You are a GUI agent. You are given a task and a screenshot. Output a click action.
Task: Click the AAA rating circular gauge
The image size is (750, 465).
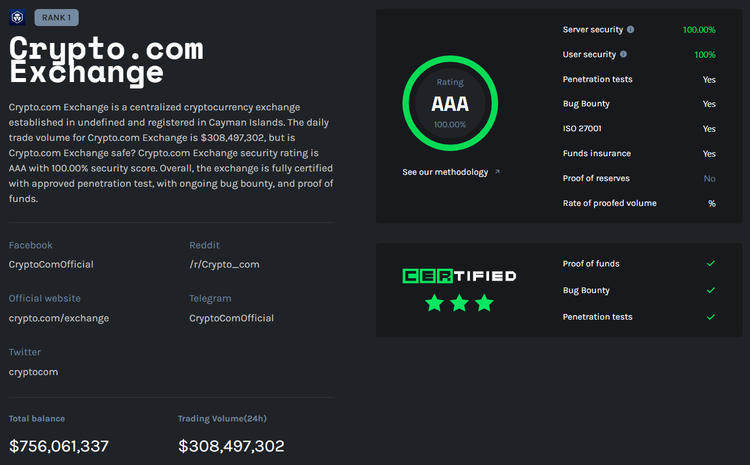pos(449,101)
